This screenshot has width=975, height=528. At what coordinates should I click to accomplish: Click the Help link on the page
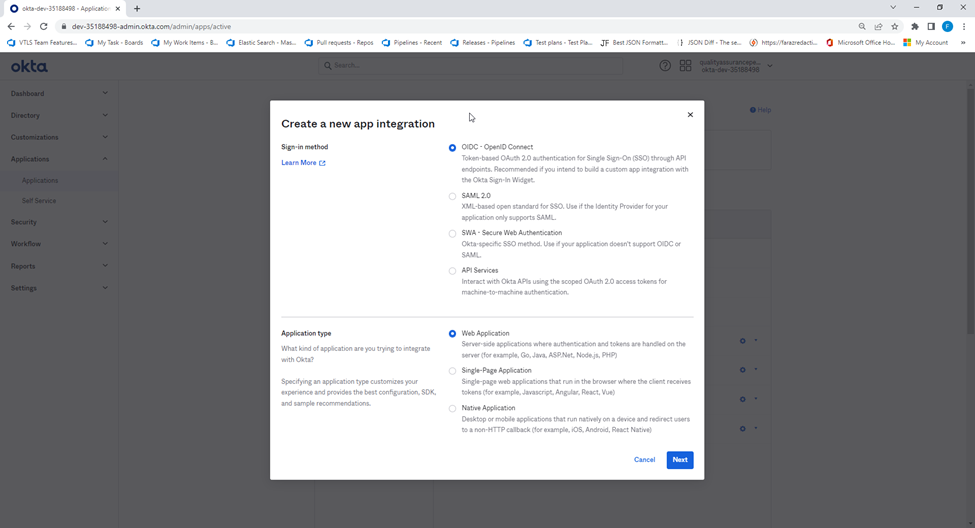pyautogui.click(x=760, y=110)
